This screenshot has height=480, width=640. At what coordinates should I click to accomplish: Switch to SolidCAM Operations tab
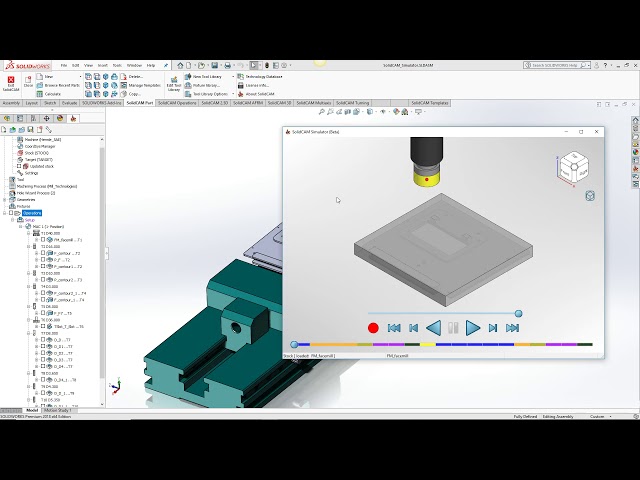tap(177, 103)
